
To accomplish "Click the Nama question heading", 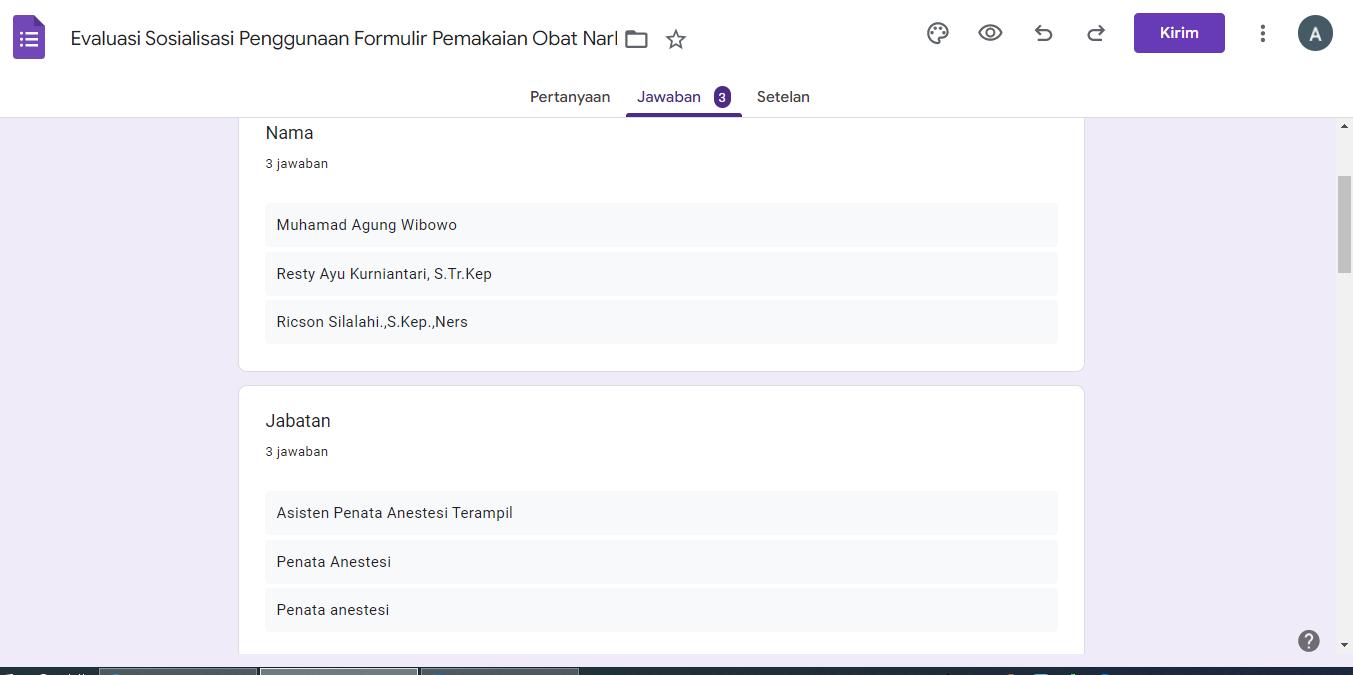I will (289, 133).
